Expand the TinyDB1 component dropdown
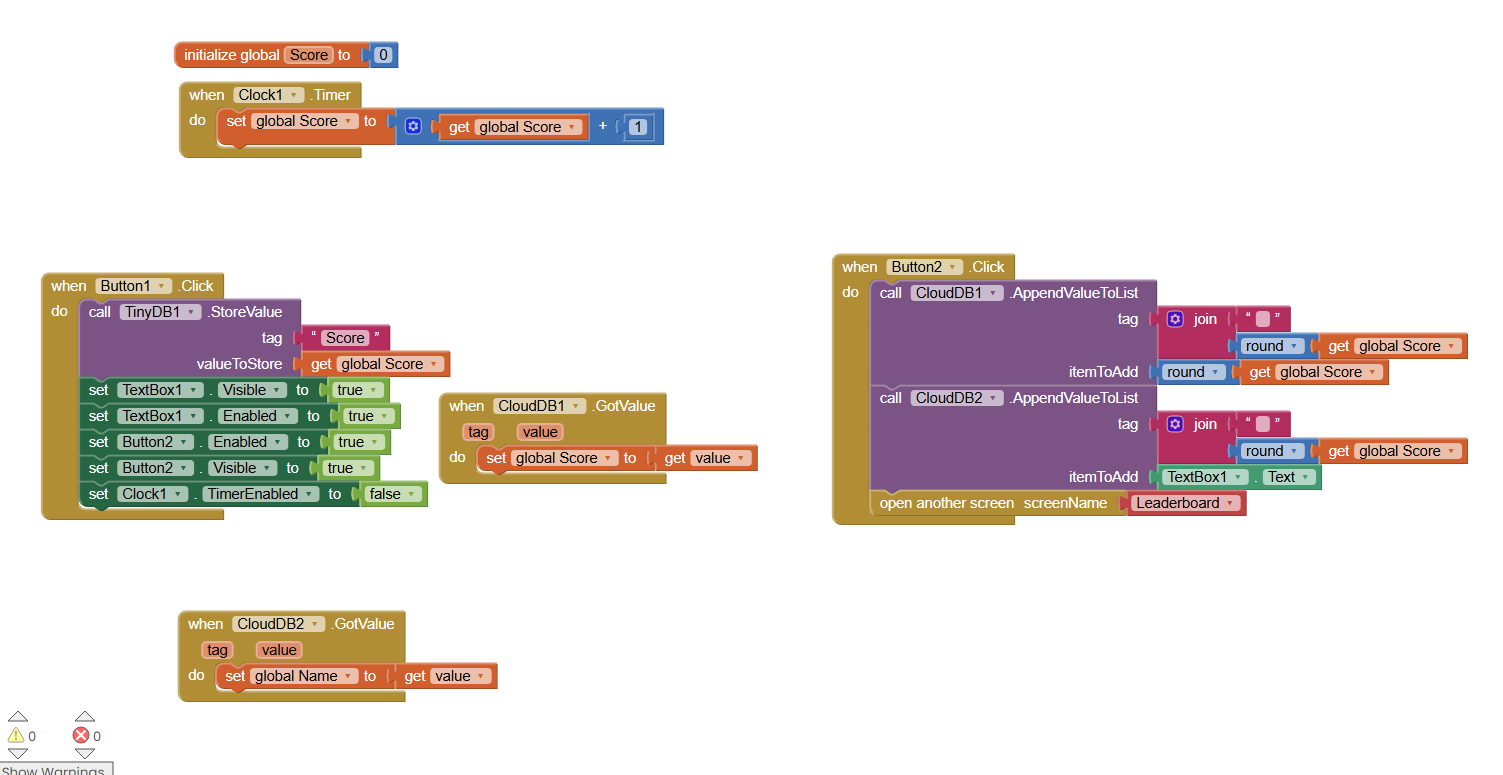The width and height of the screenshot is (1503, 775). (x=160, y=312)
